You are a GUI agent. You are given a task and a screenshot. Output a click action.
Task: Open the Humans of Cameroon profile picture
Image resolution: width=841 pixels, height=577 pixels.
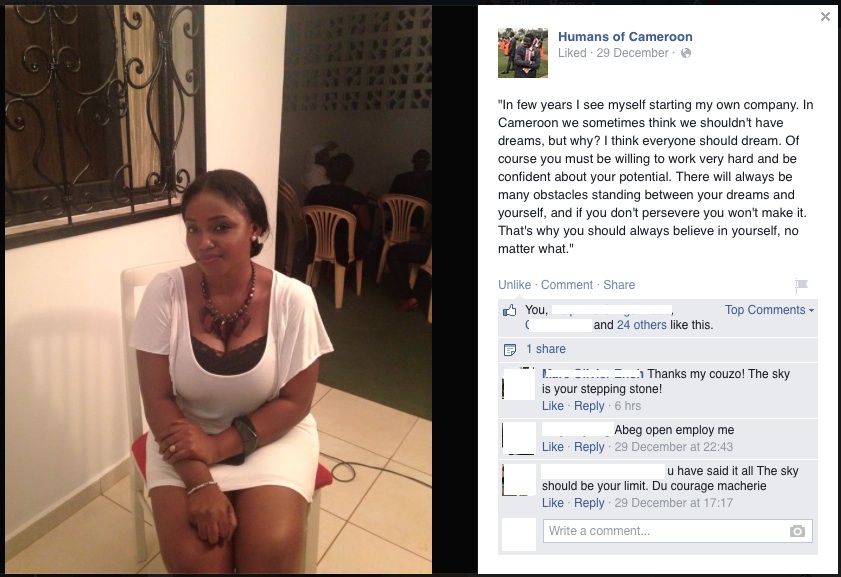pos(523,53)
